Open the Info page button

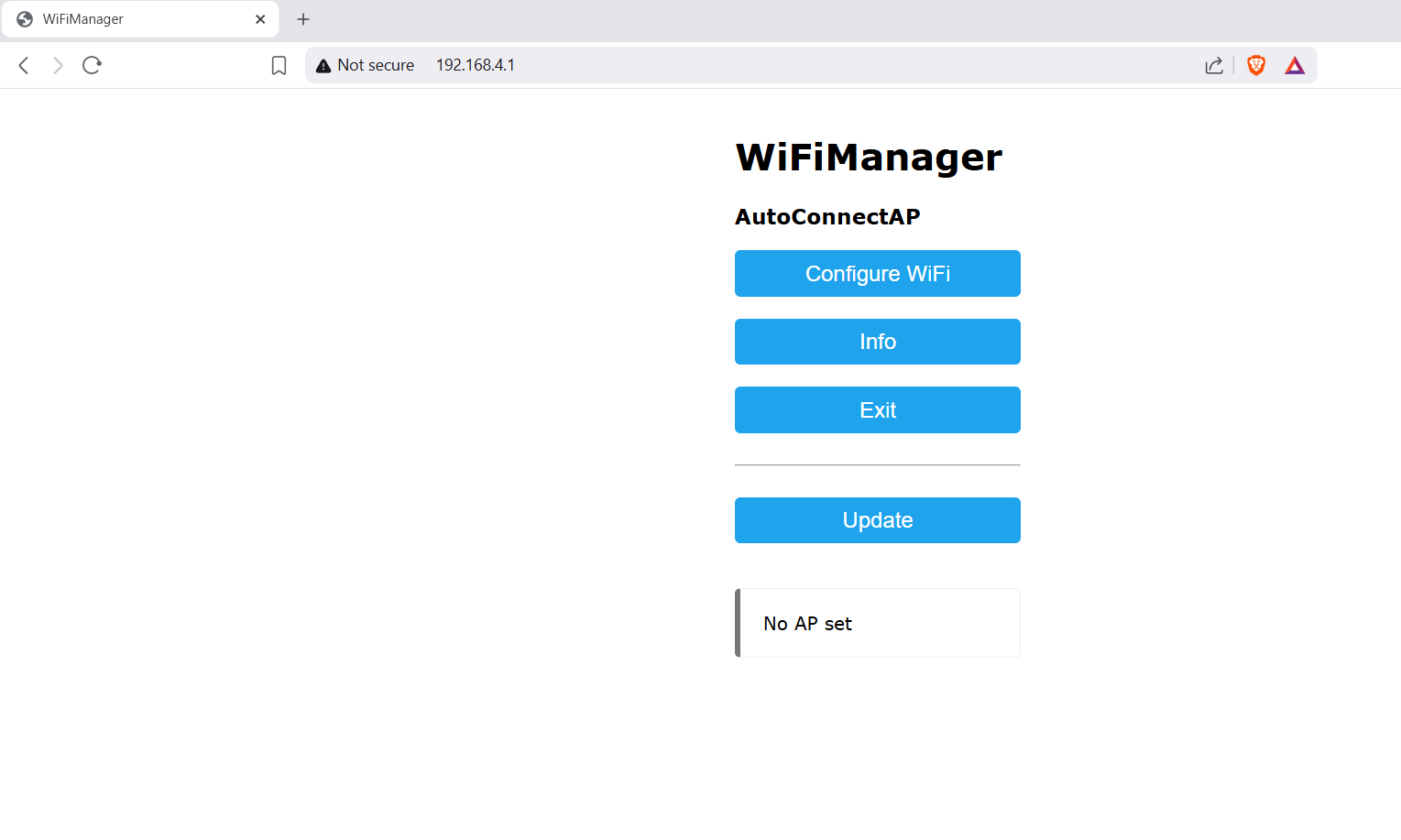point(878,342)
